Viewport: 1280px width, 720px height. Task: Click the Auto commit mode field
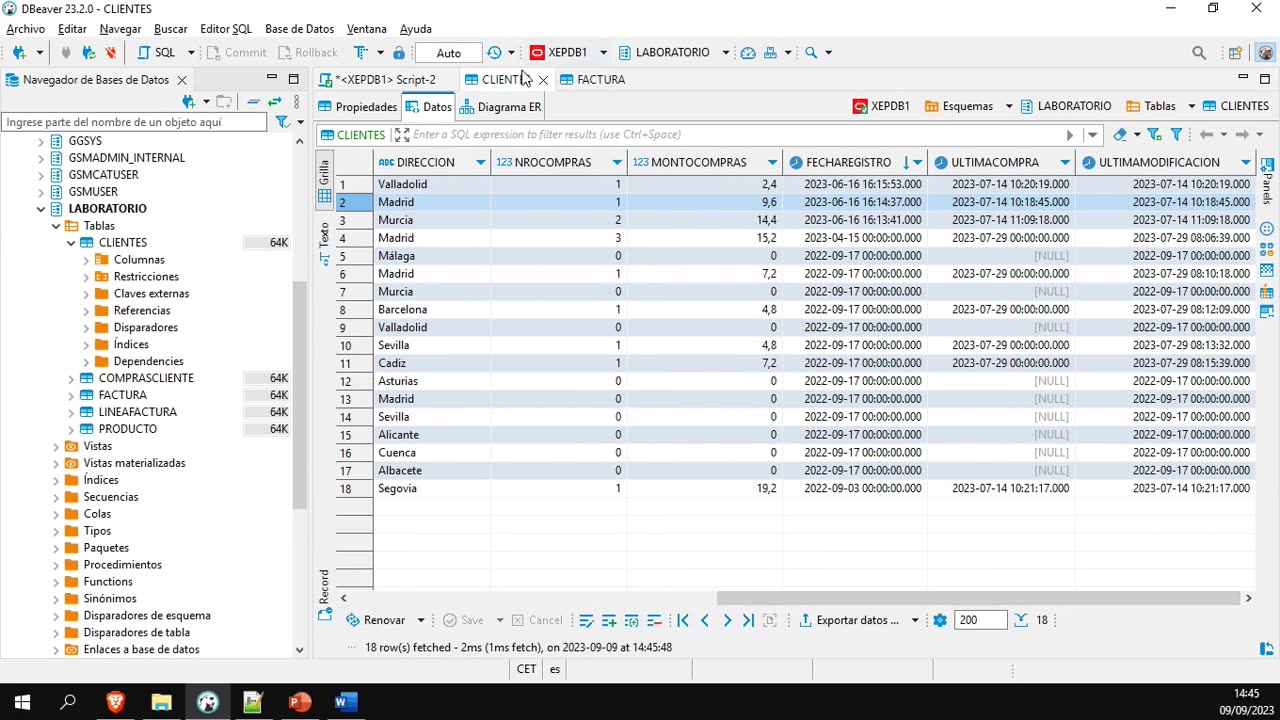pos(449,53)
